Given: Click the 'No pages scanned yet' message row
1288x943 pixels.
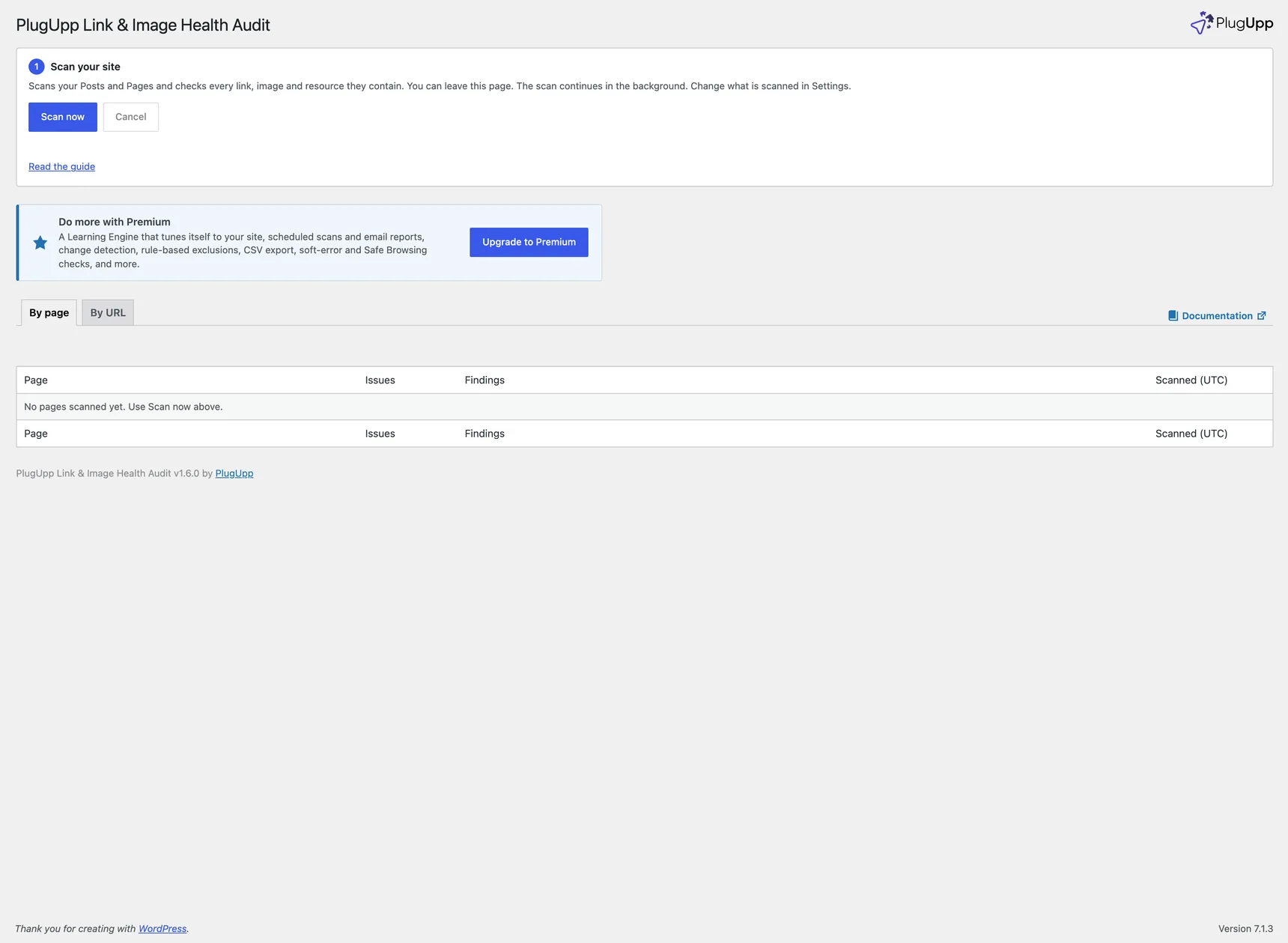Looking at the screenshot, I should pyautogui.click(x=645, y=407).
